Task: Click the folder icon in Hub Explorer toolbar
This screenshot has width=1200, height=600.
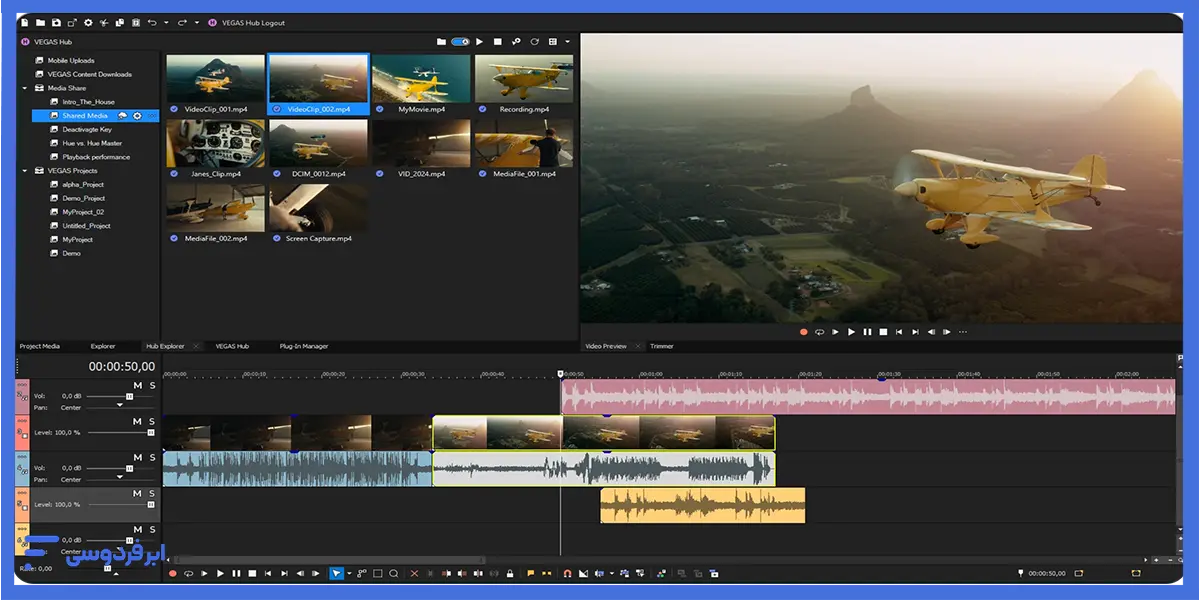Action: (x=441, y=42)
